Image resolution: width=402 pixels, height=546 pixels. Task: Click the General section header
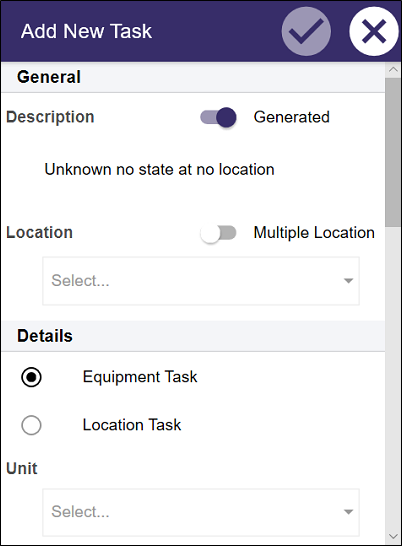[x=193, y=77]
